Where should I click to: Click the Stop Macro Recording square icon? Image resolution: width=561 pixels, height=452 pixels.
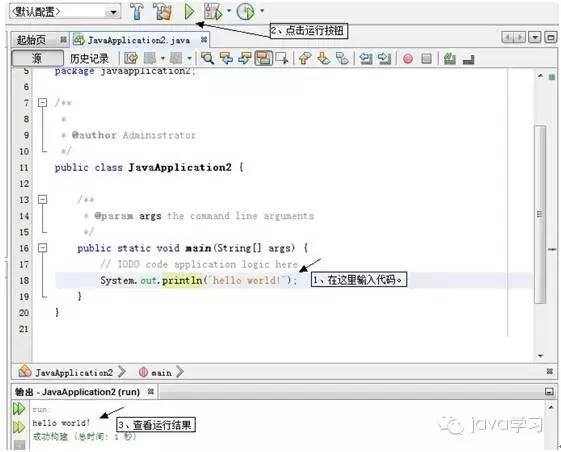[x=426, y=59]
